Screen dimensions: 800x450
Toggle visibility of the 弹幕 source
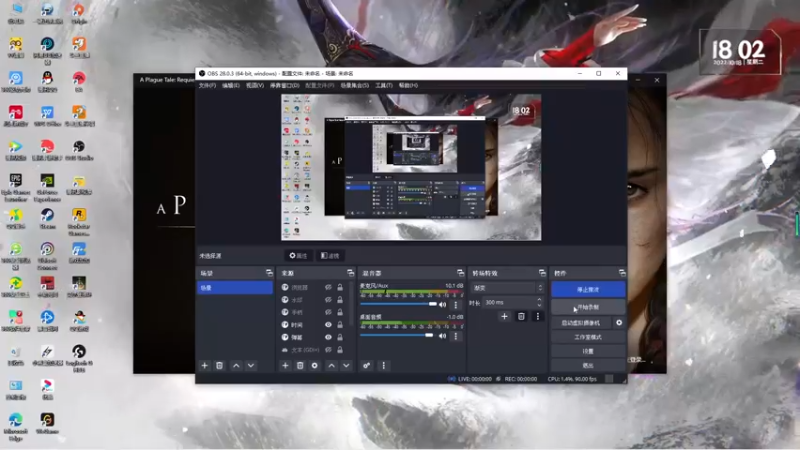(328, 337)
